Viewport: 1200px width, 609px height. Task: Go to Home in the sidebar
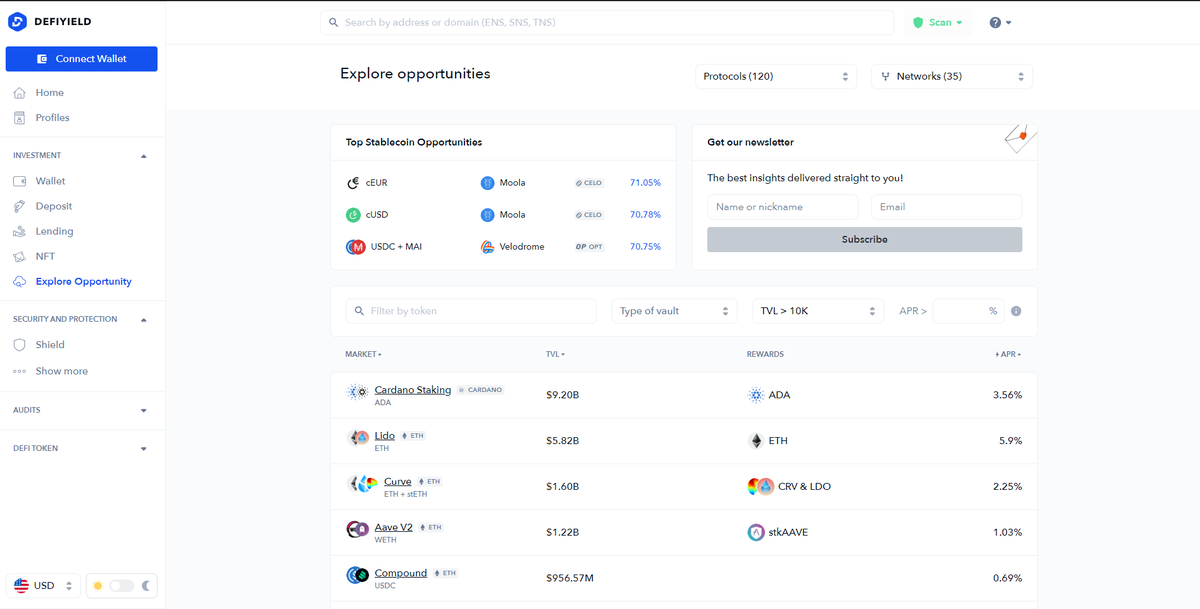pos(49,93)
